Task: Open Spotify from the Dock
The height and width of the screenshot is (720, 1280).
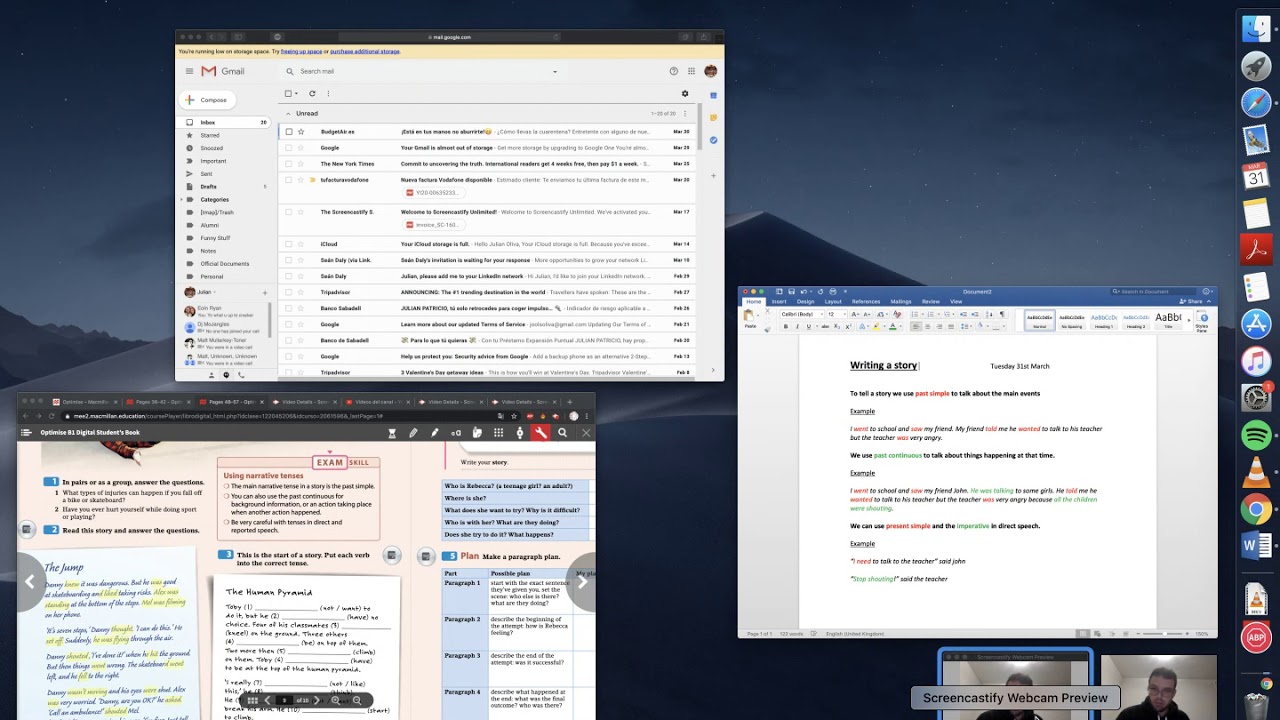Action: 1256,435
